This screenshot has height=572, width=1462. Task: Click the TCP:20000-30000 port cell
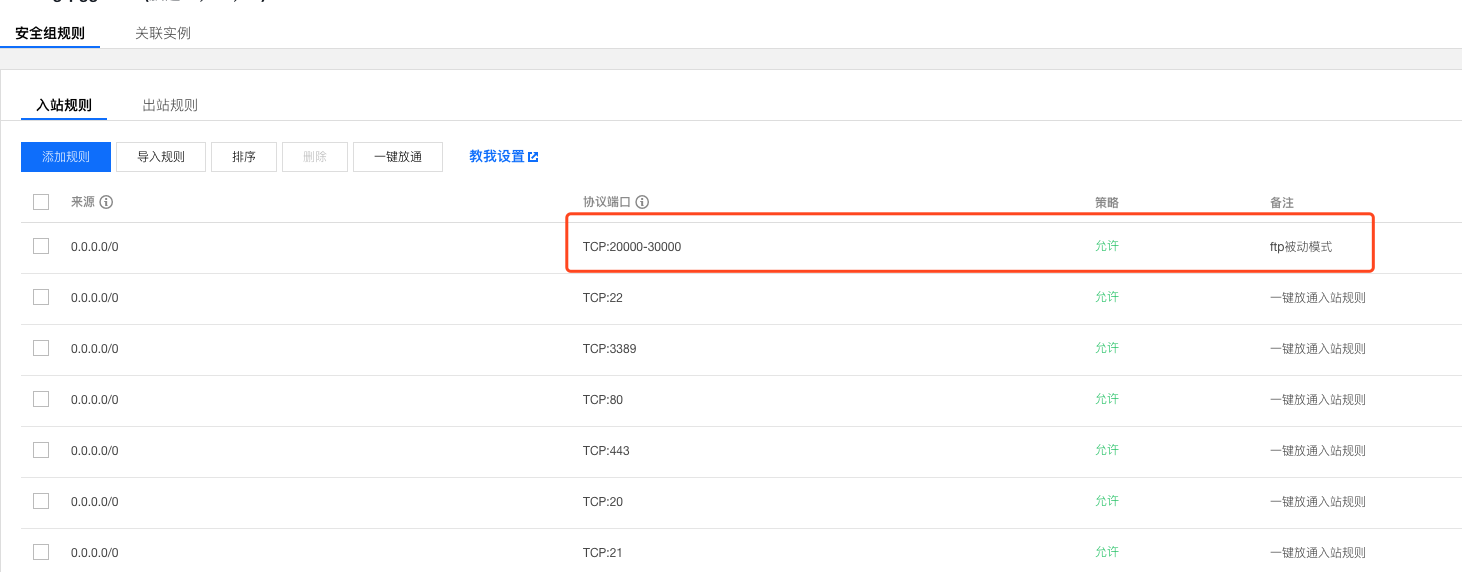pyautogui.click(x=632, y=246)
